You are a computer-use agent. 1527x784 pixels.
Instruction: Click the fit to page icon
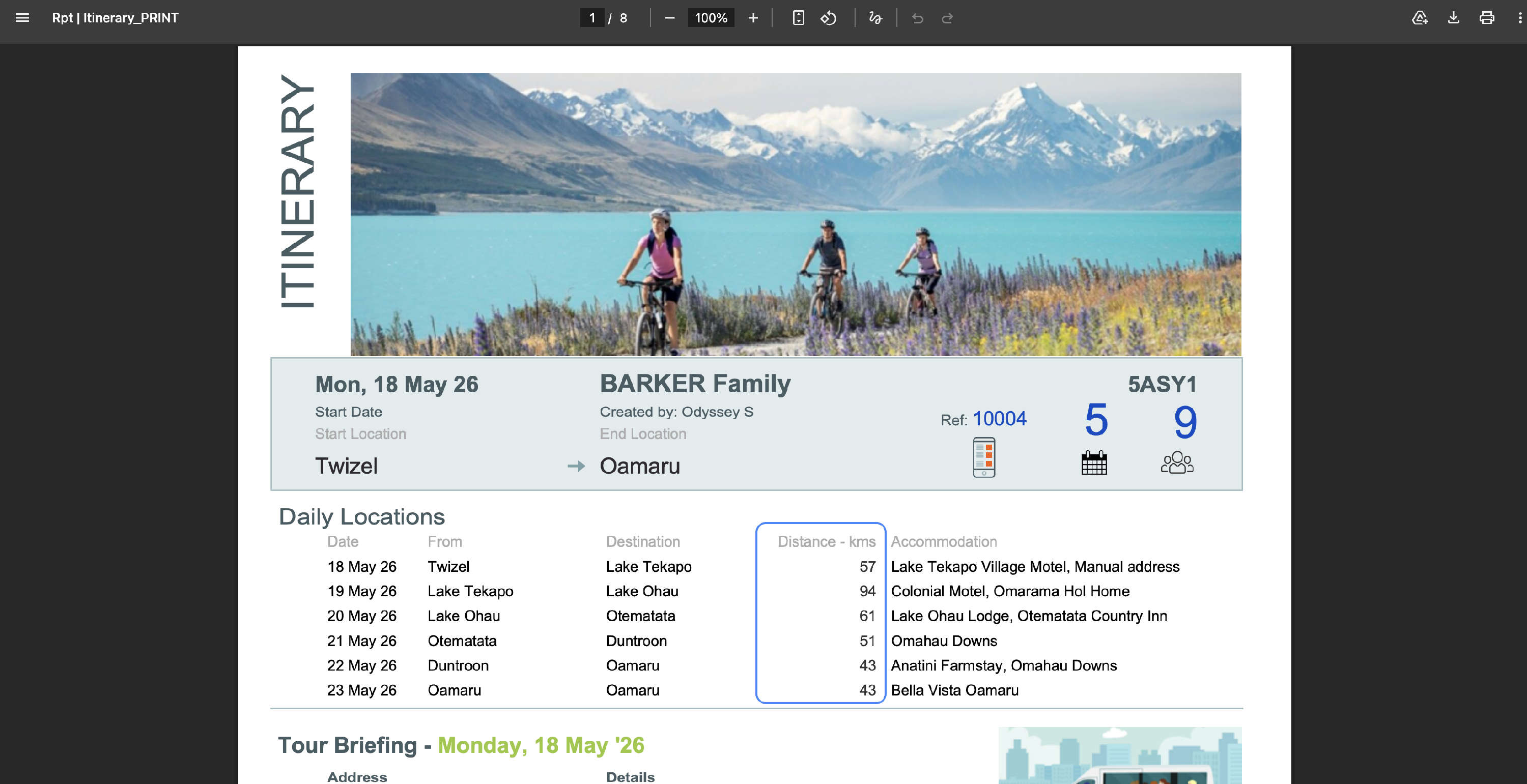[x=798, y=18]
